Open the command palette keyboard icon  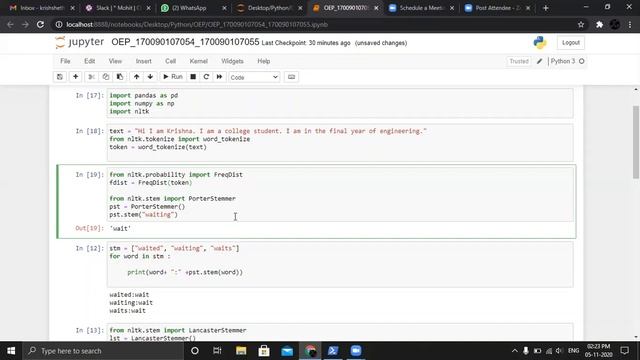[291, 77]
